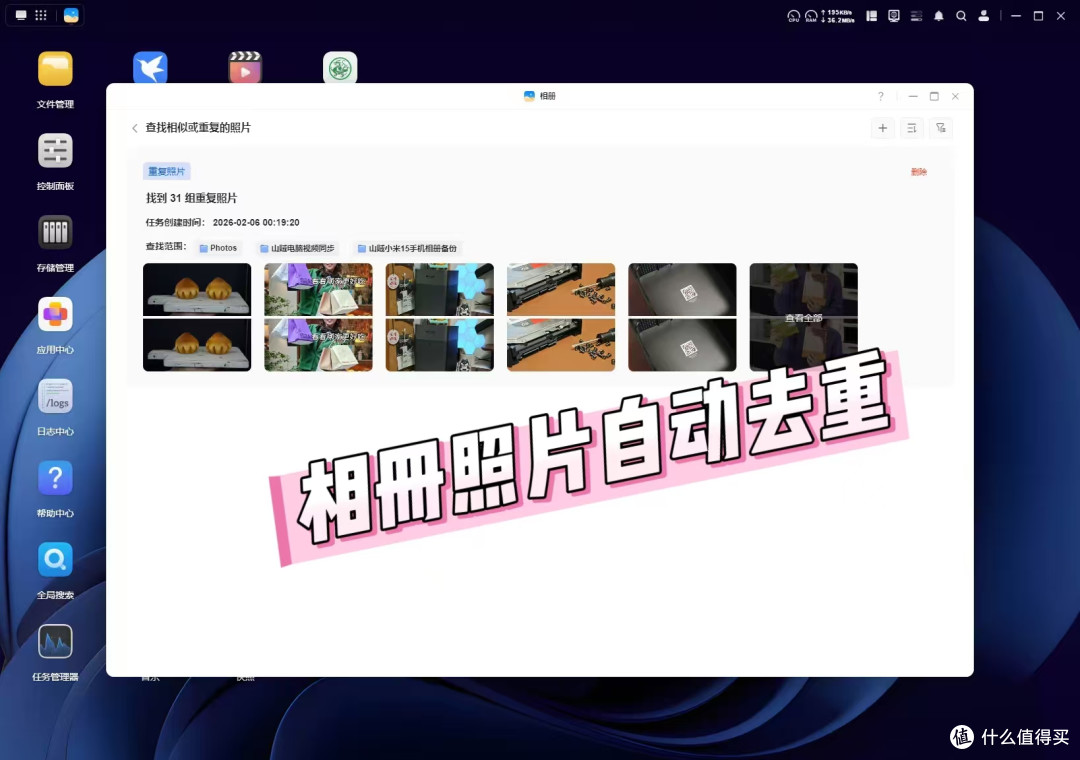The width and height of the screenshot is (1080, 760).
Task: Open the app grid launcher icon
Action: coord(41,15)
